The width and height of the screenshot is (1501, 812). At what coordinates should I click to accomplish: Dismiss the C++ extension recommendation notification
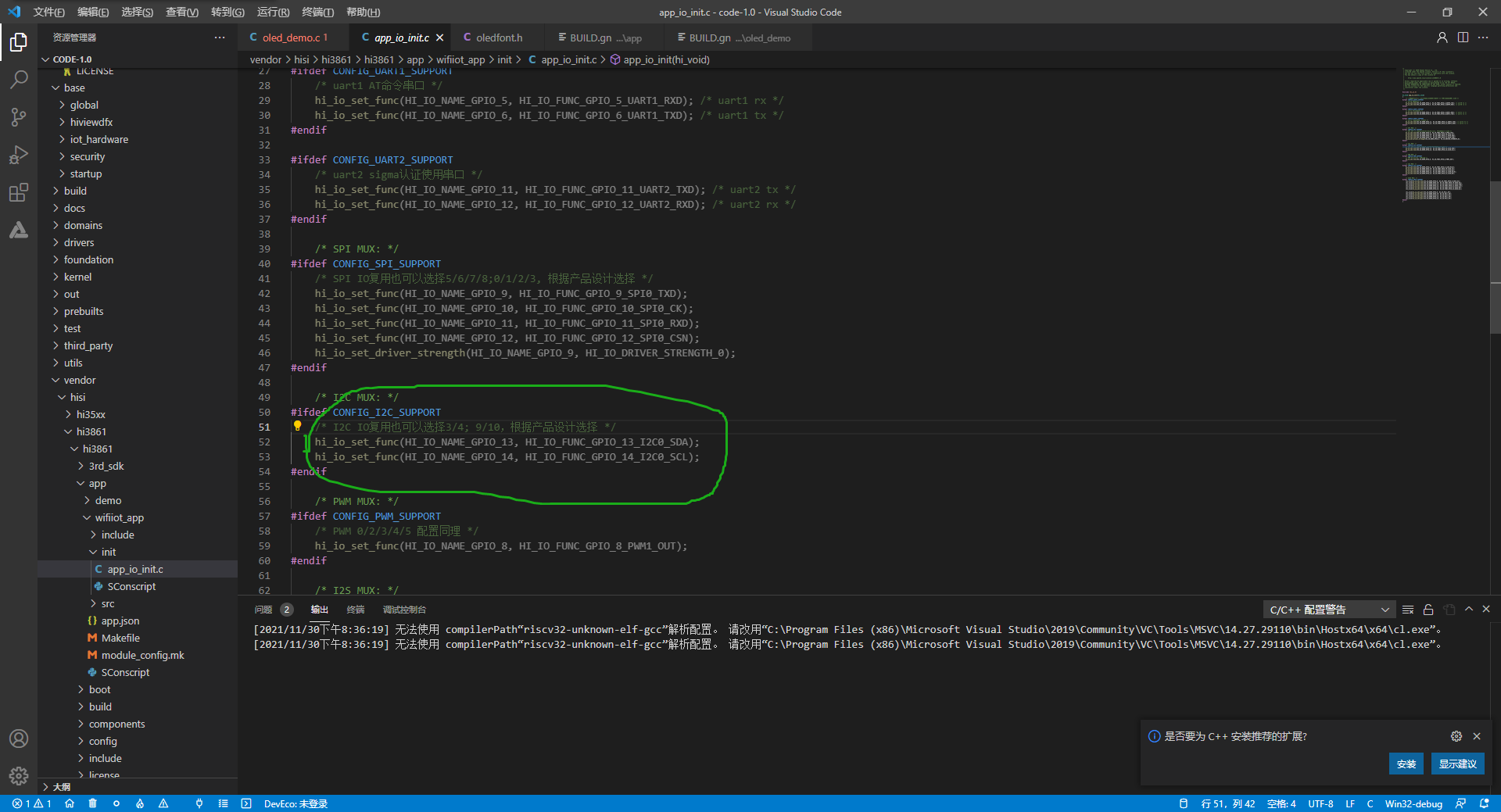[1477, 736]
